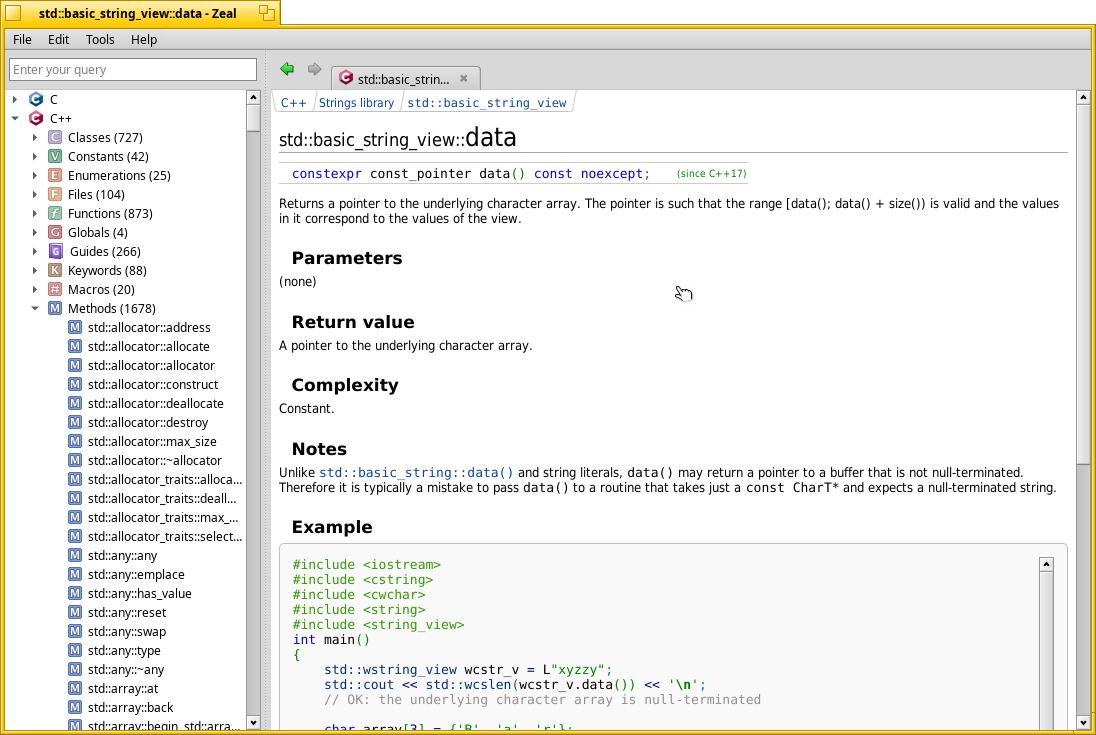Click the documentation page vertical scrollbar thumb
Screen dimensions: 1096x735
pos(1083,284)
